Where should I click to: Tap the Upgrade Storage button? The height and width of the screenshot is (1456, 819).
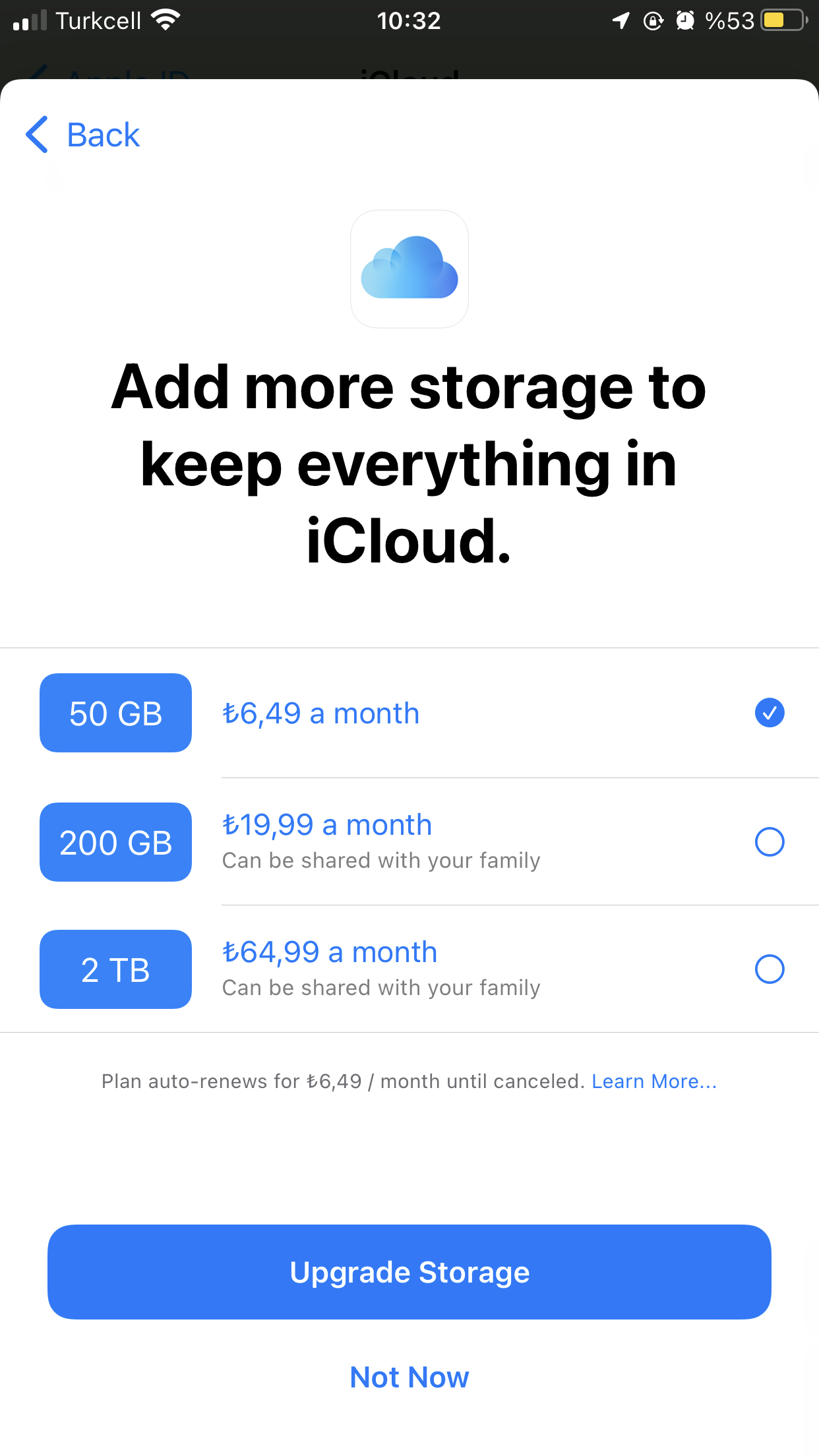tap(409, 1272)
